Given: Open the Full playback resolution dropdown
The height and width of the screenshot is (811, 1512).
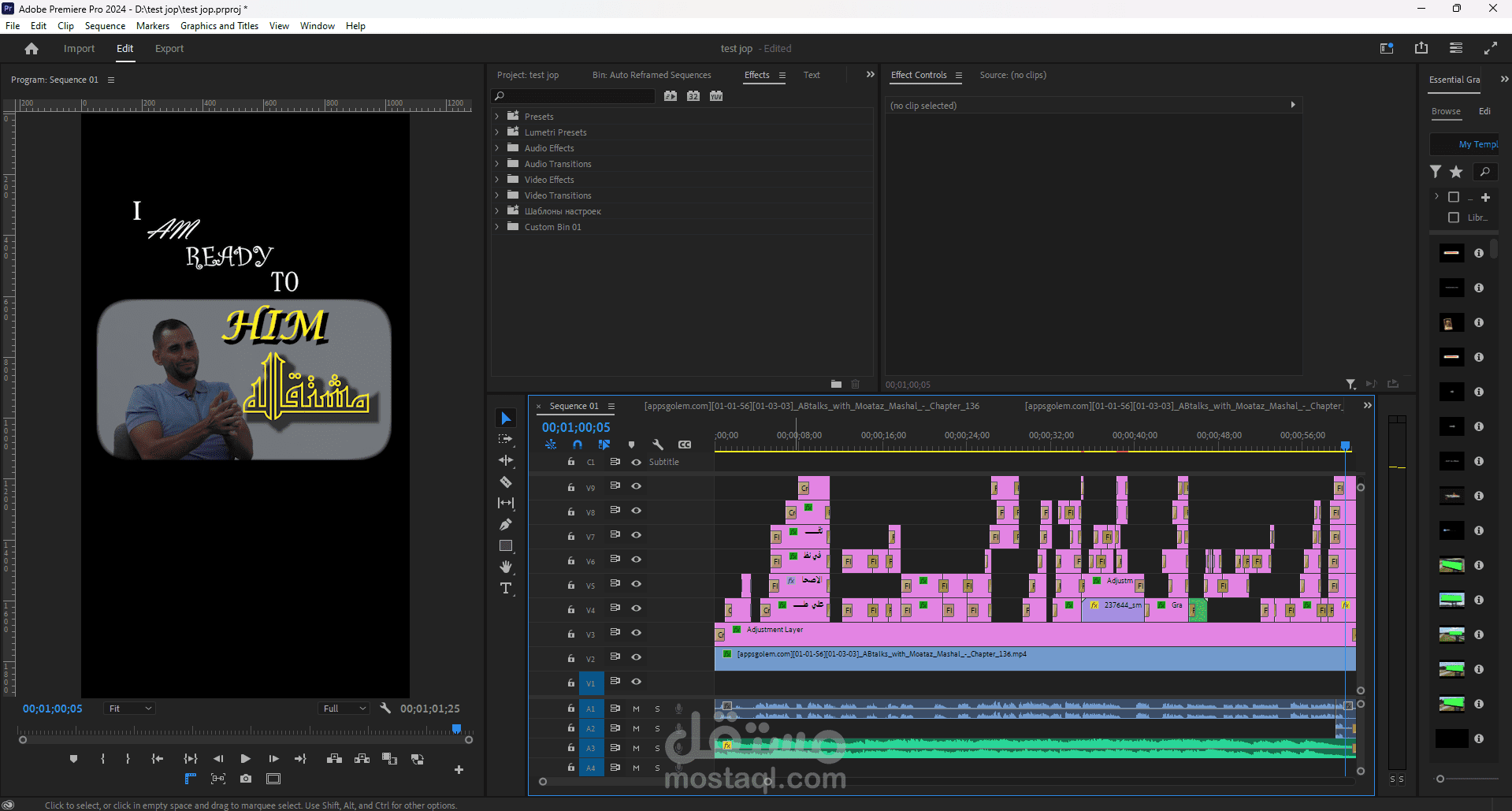Looking at the screenshot, I should tap(344, 709).
